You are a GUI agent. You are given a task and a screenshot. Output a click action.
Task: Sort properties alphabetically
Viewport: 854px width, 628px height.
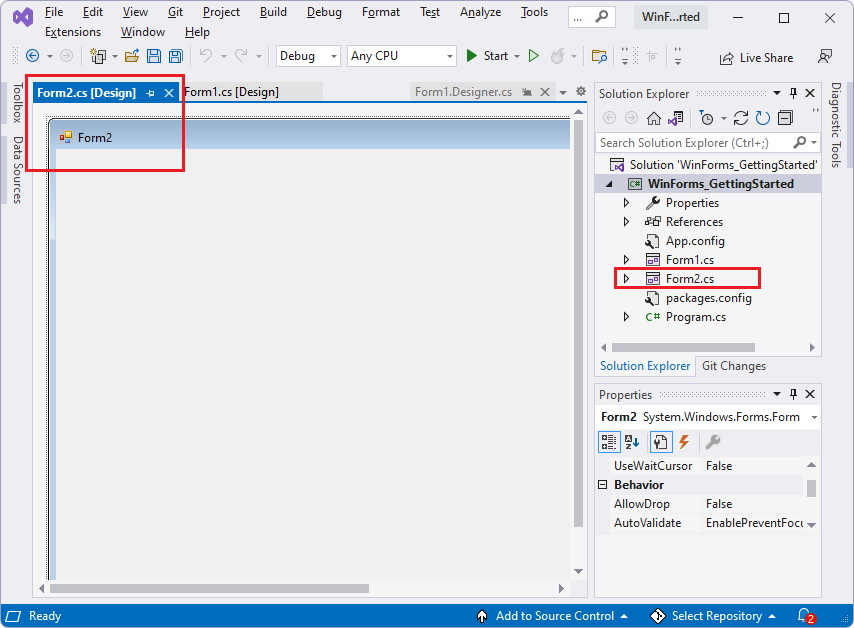click(x=631, y=441)
